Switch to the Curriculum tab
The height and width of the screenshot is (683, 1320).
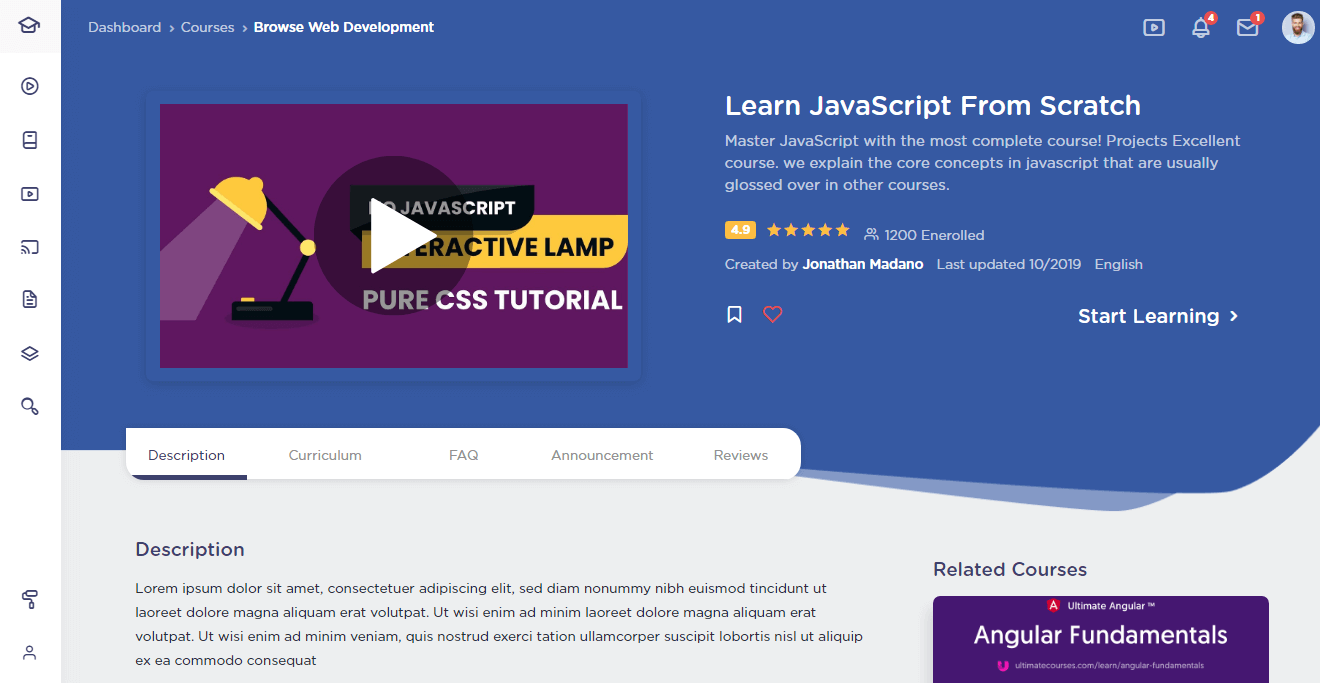pyautogui.click(x=325, y=455)
